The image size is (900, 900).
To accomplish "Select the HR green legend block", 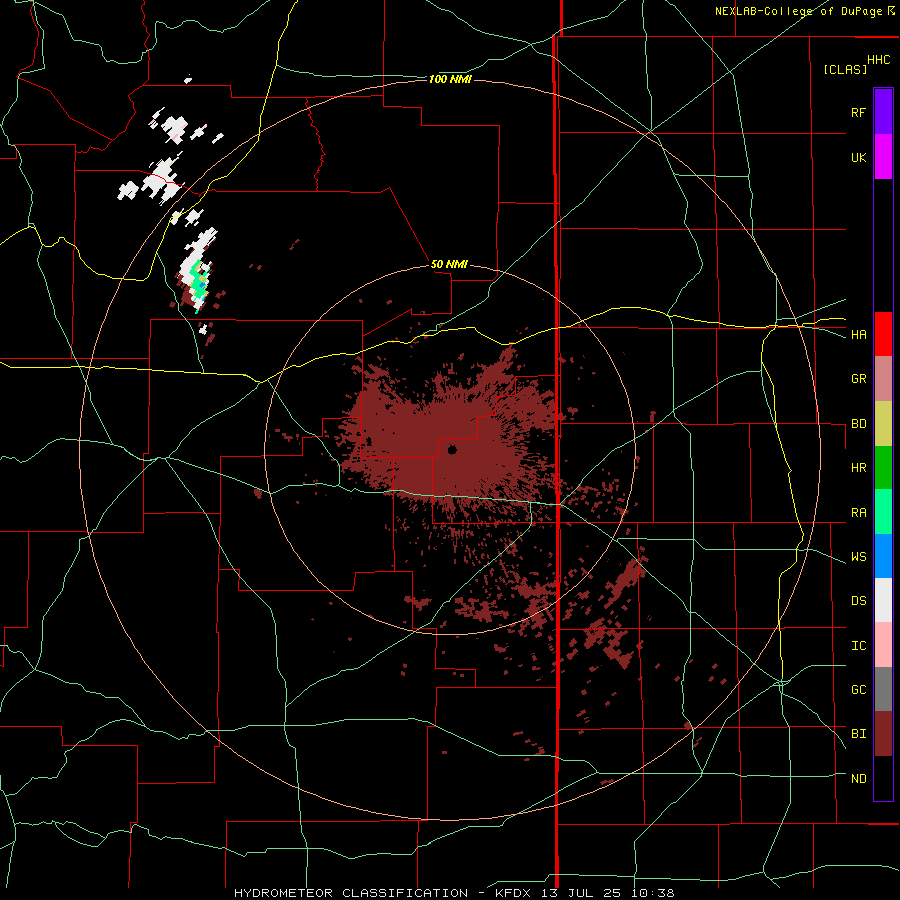I will click(883, 468).
